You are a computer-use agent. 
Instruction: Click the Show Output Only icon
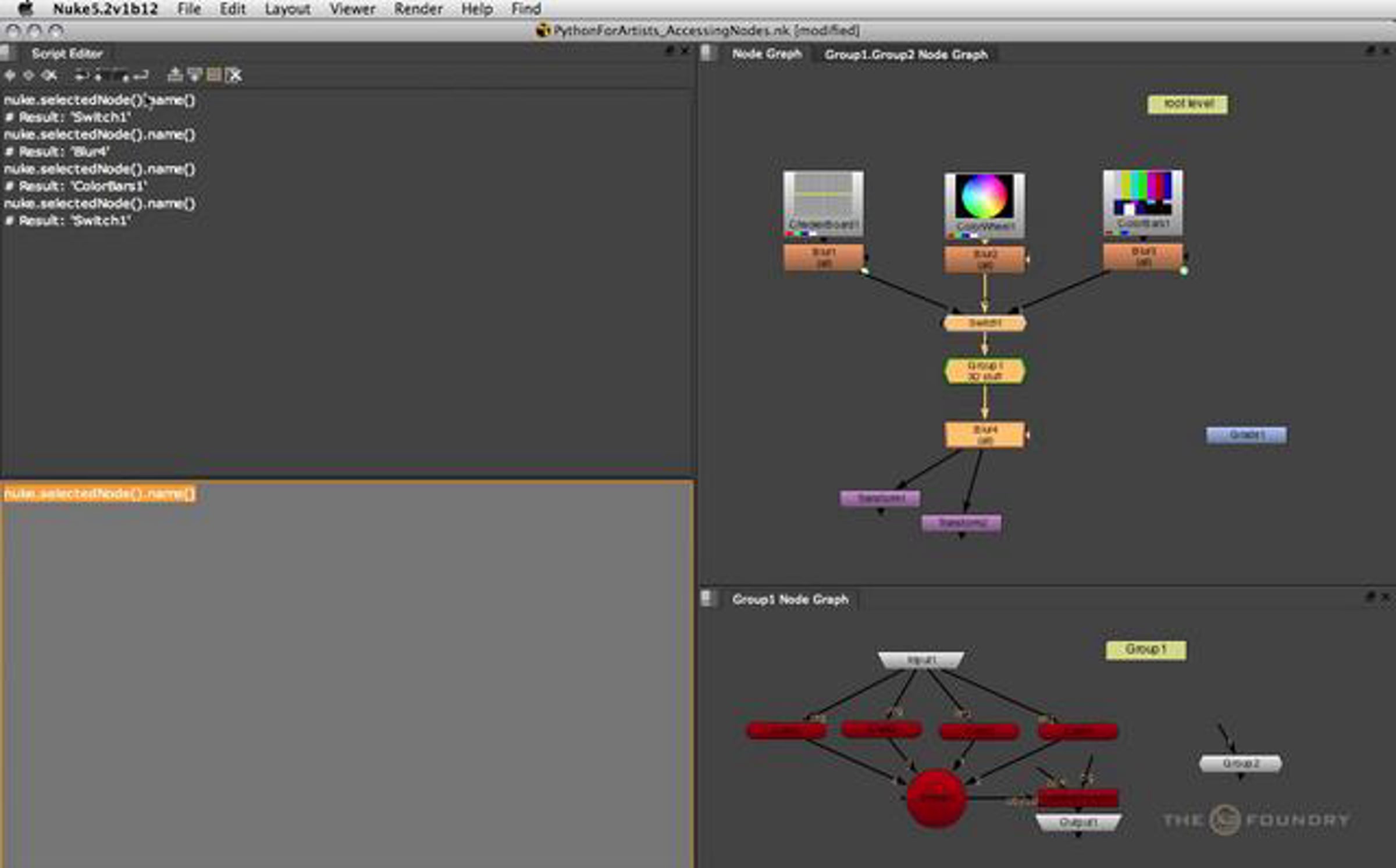195,75
